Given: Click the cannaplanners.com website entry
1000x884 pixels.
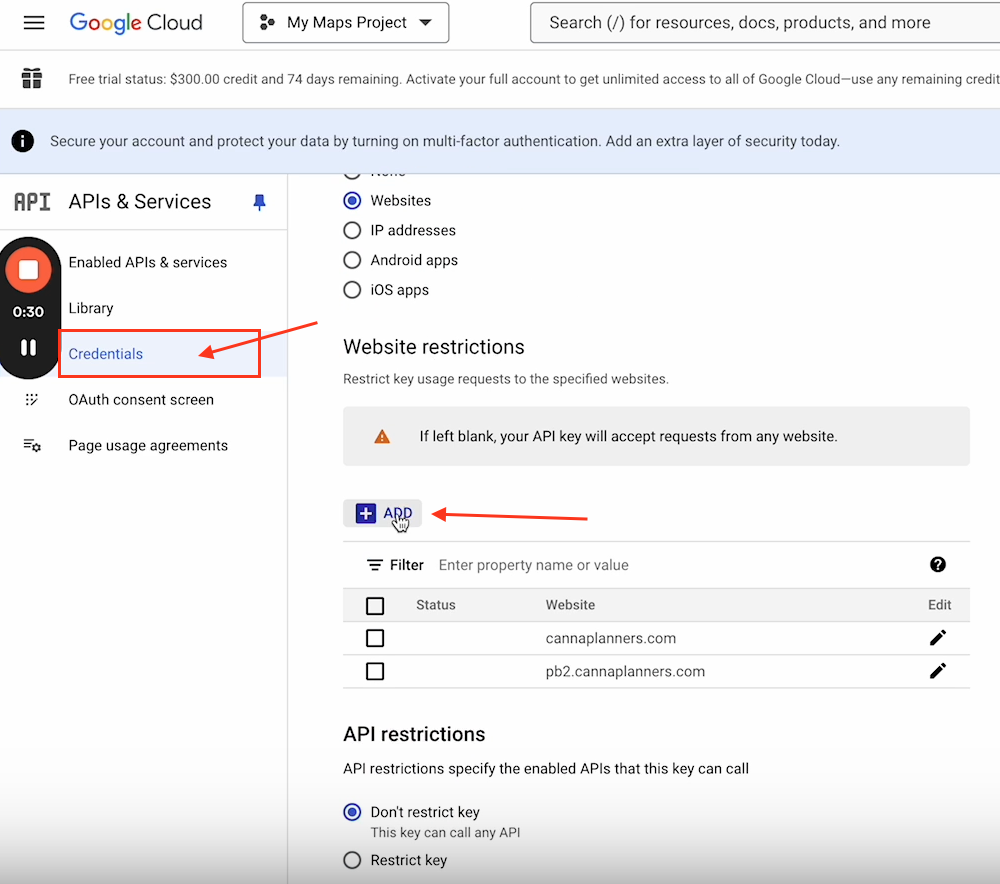Looking at the screenshot, I should click(610, 638).
